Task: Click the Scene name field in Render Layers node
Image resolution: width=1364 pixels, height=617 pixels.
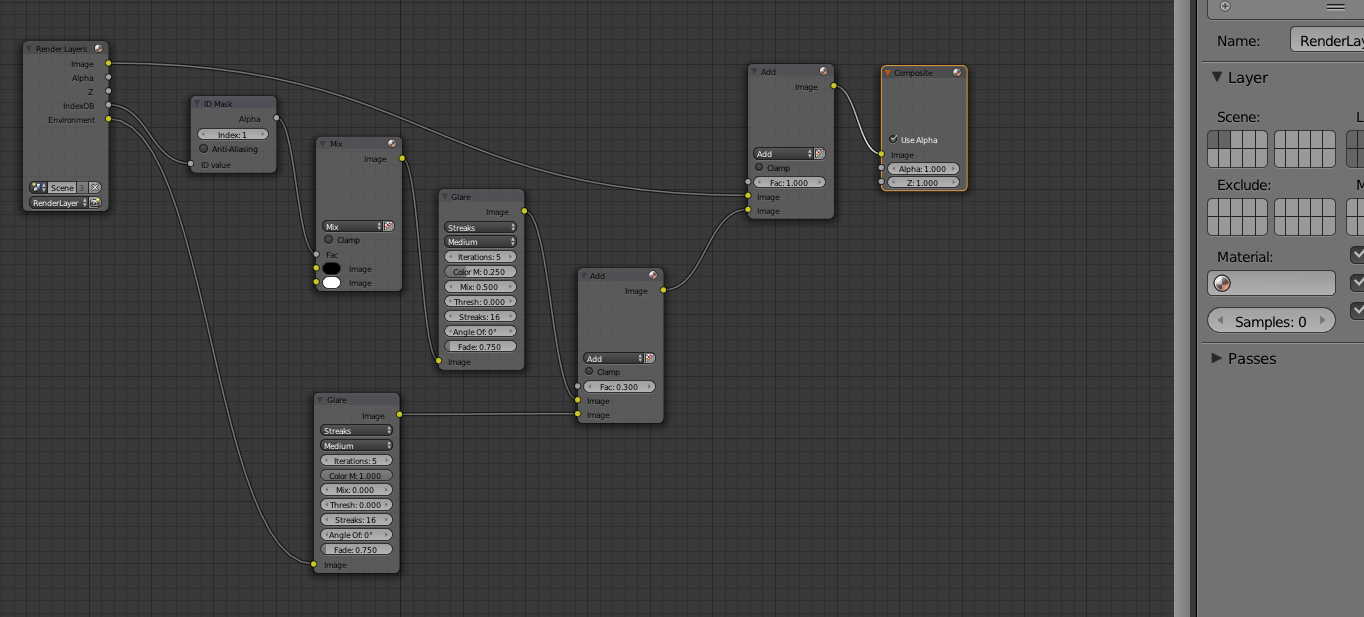Action: 63,187
